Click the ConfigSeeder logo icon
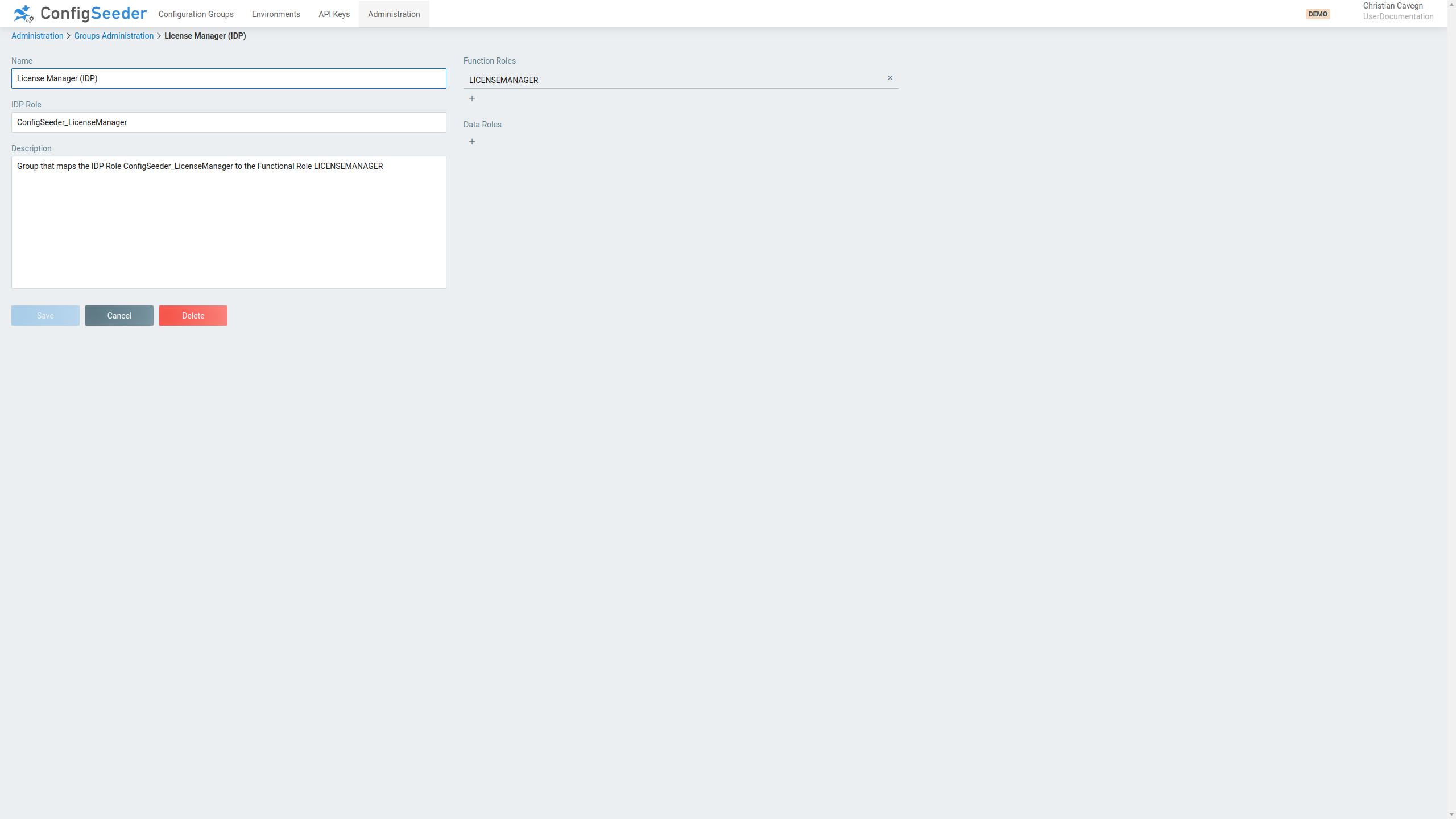Viewport: 1456px width, 819px height. click(x=23, y=14)
